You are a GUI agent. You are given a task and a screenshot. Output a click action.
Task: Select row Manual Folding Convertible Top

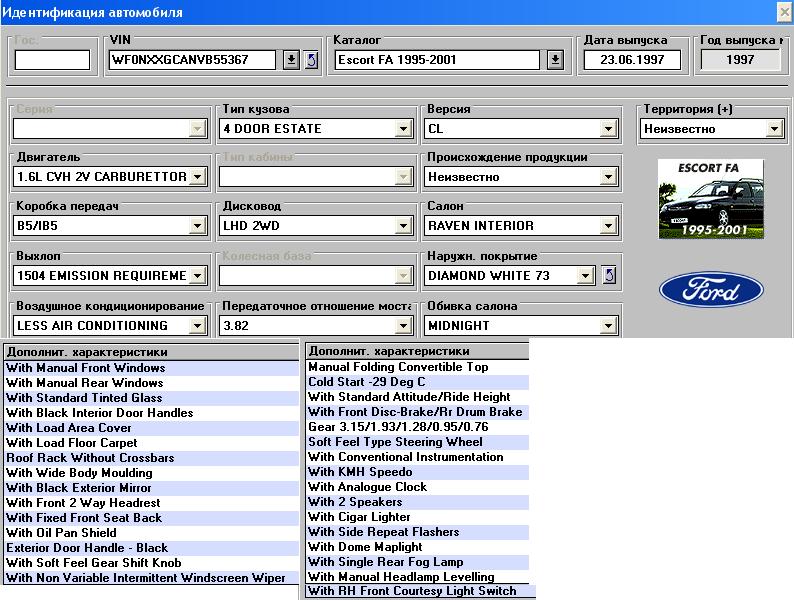coord(418,367)
